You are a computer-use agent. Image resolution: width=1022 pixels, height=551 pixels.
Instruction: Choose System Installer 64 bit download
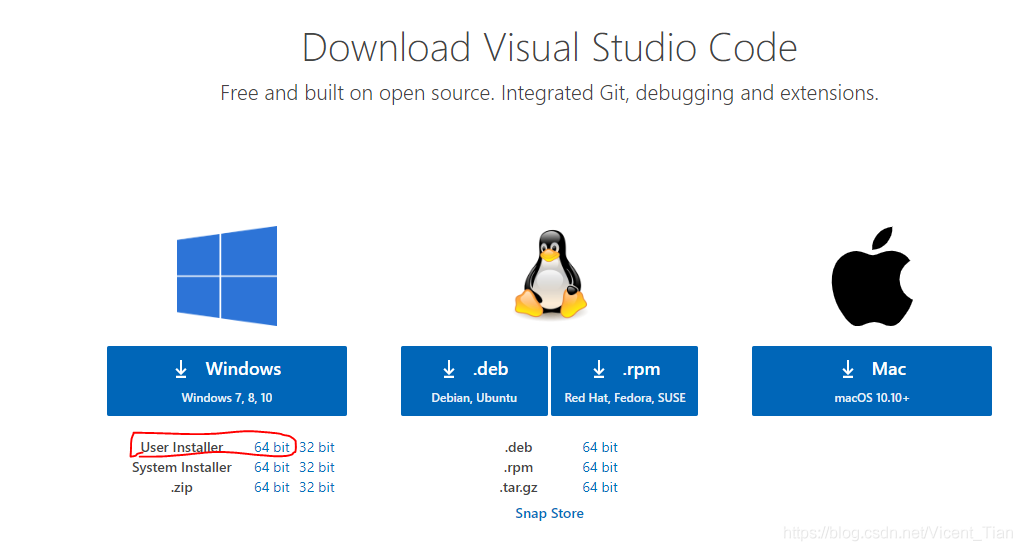[272, 468]
